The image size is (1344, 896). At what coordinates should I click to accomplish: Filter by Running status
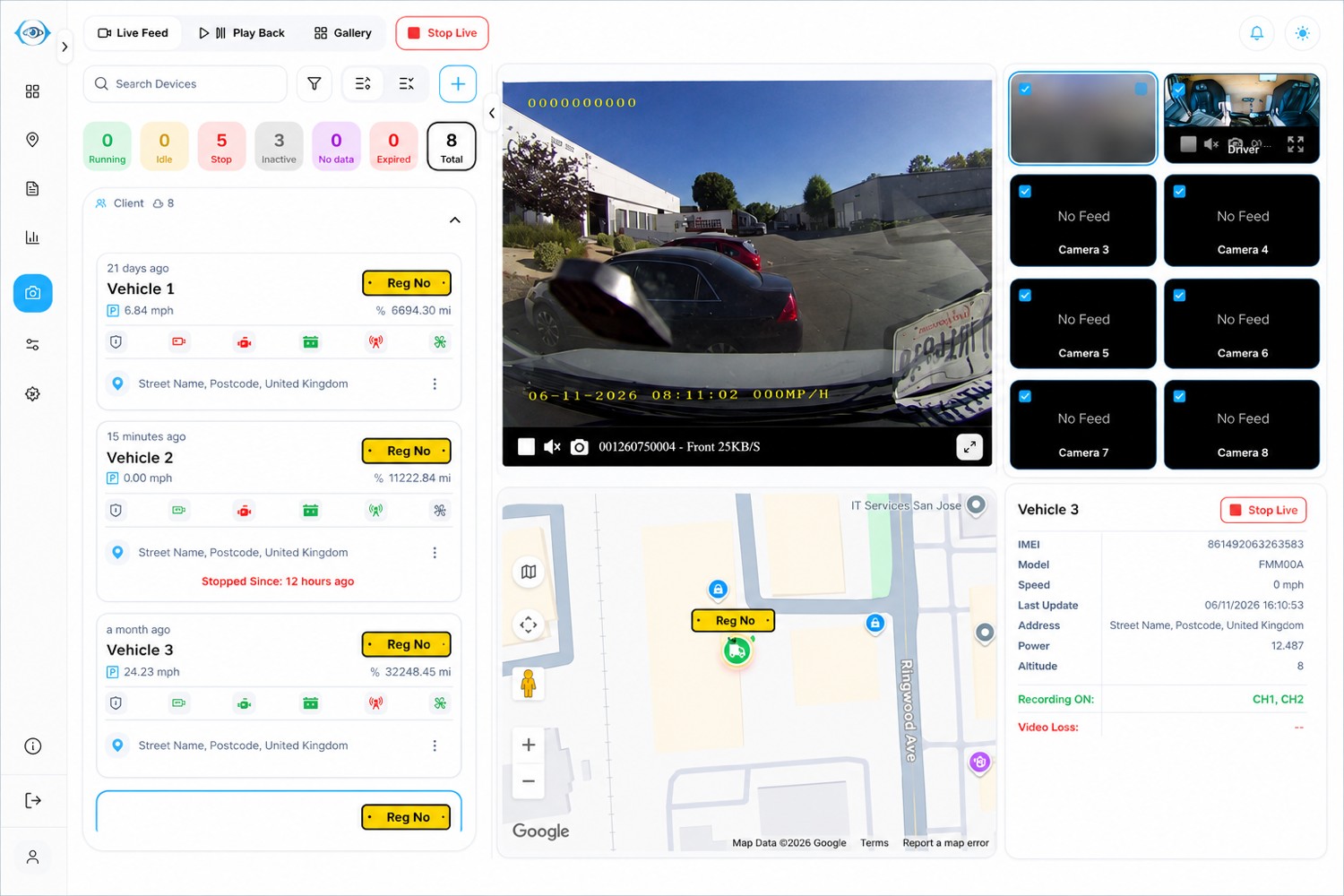point(108,147)
